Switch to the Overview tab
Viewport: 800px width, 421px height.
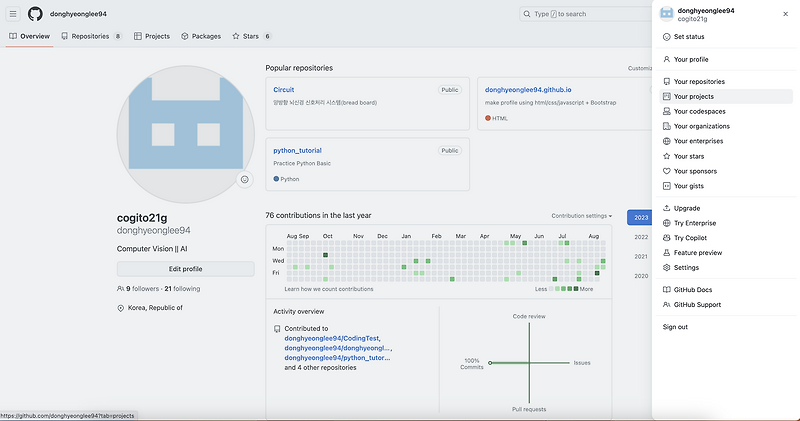(x=30, y=36)
